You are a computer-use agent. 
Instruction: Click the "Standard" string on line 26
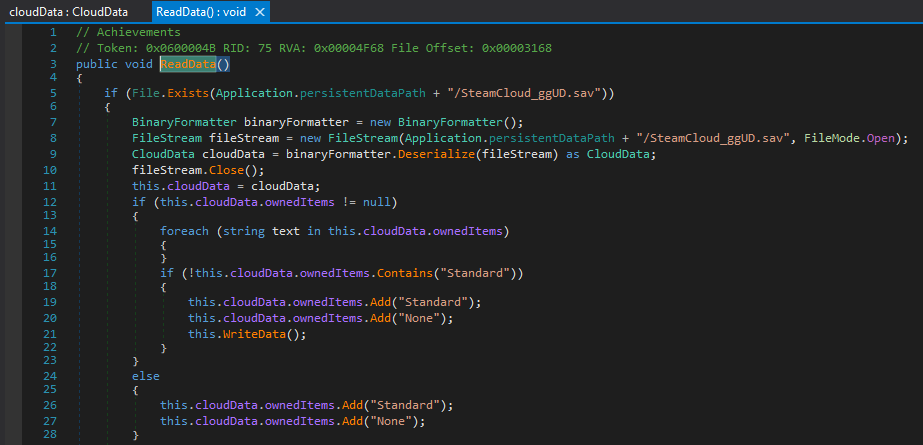tap(405, 406)
